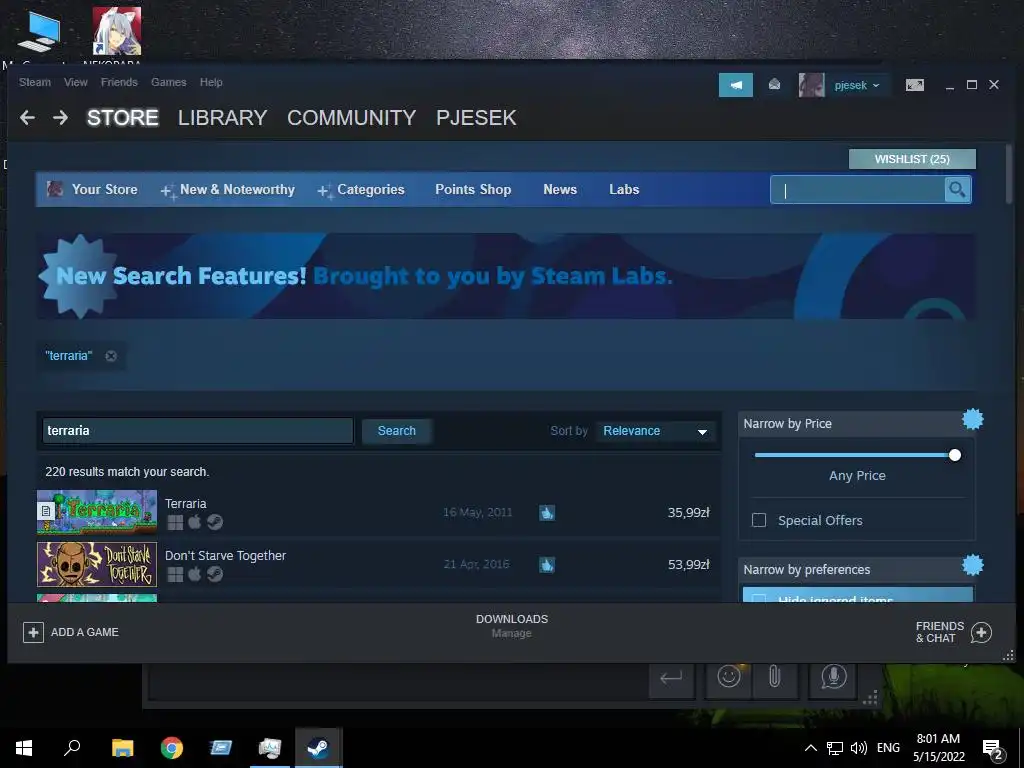The width and height of the screenshot is (1024, 768).
Task: Click the Your Store avatar icon
Action: [55, 189]
